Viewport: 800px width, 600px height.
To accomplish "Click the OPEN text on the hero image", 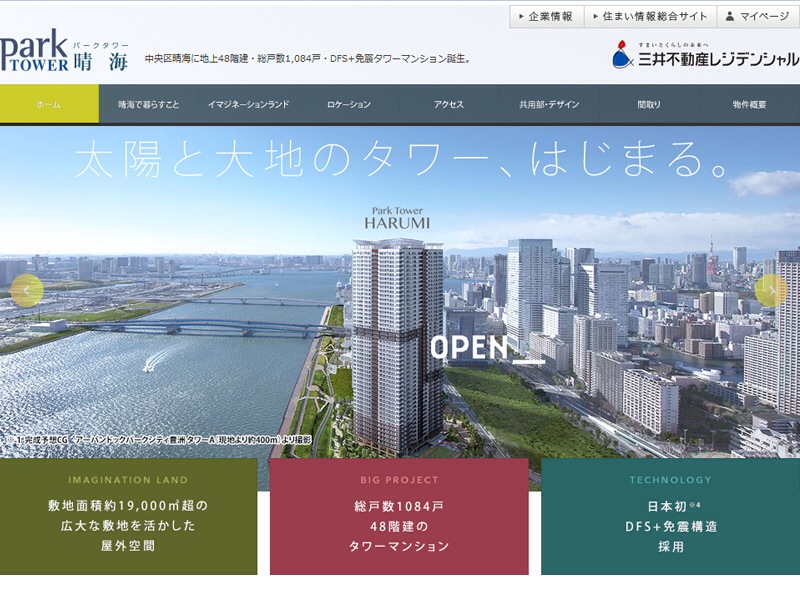I will pyautogui.click(x=470, y=348).
